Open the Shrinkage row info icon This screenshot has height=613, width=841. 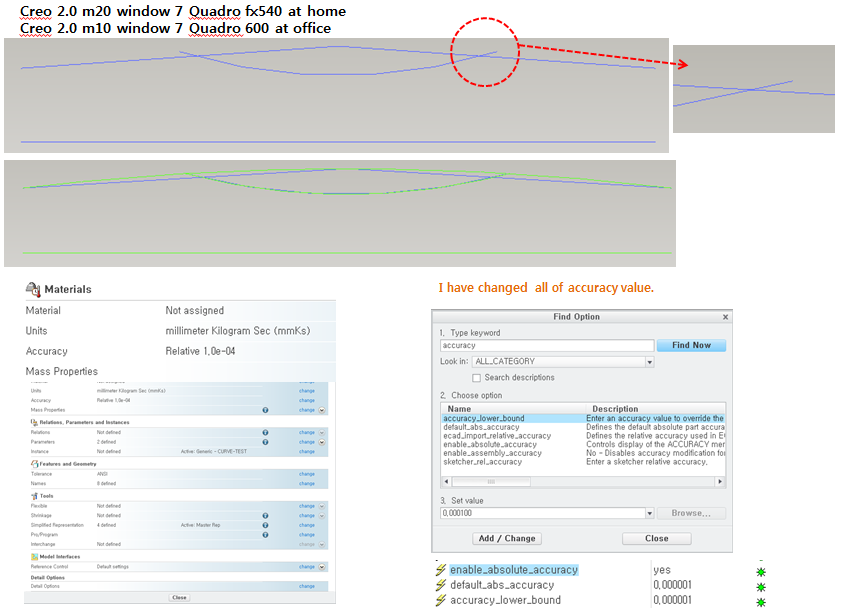tap(265, 516)
